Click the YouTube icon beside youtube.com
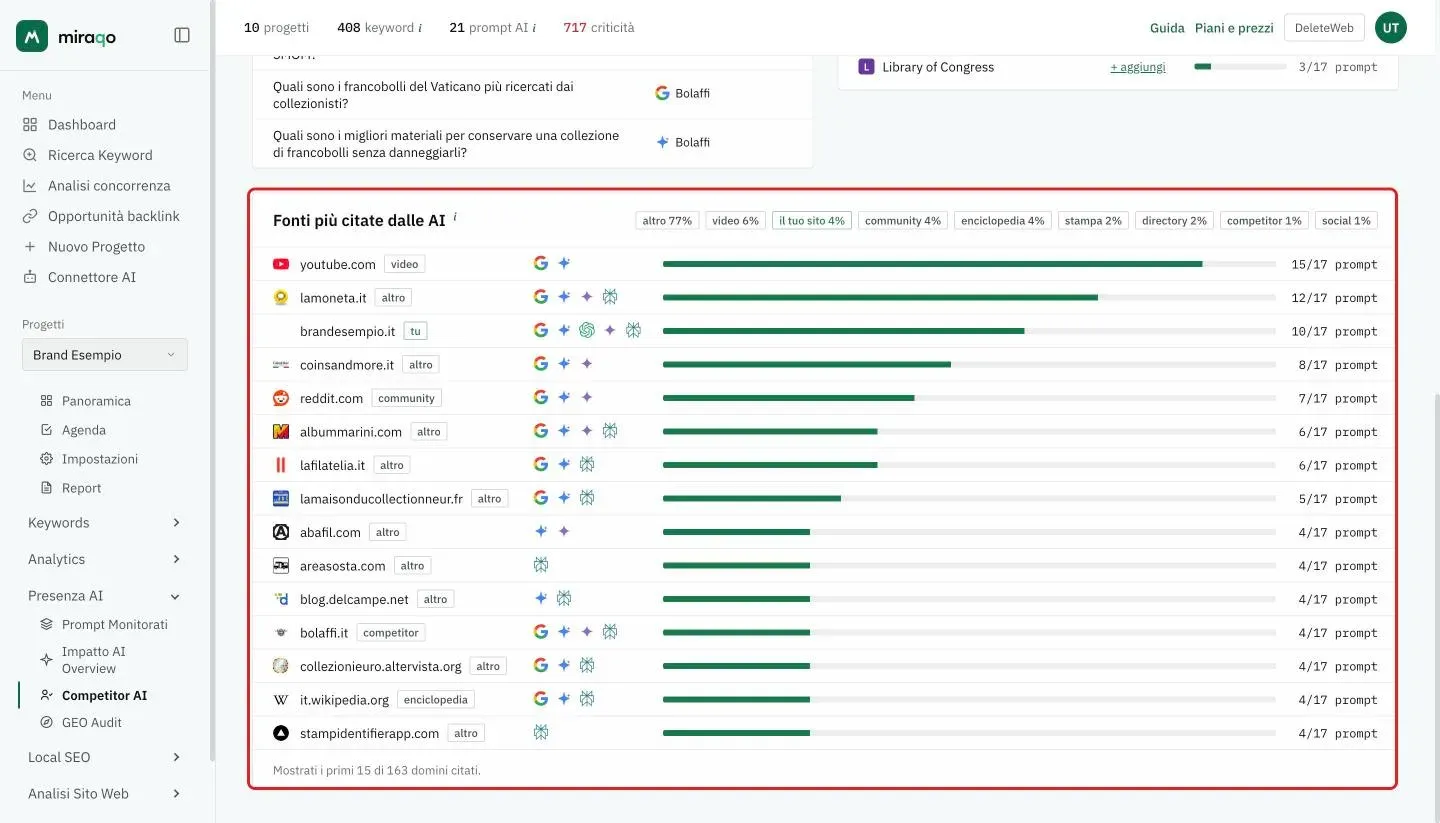Image resolution: width=1440 pixels, height=823 pixels. click(281, 264)
